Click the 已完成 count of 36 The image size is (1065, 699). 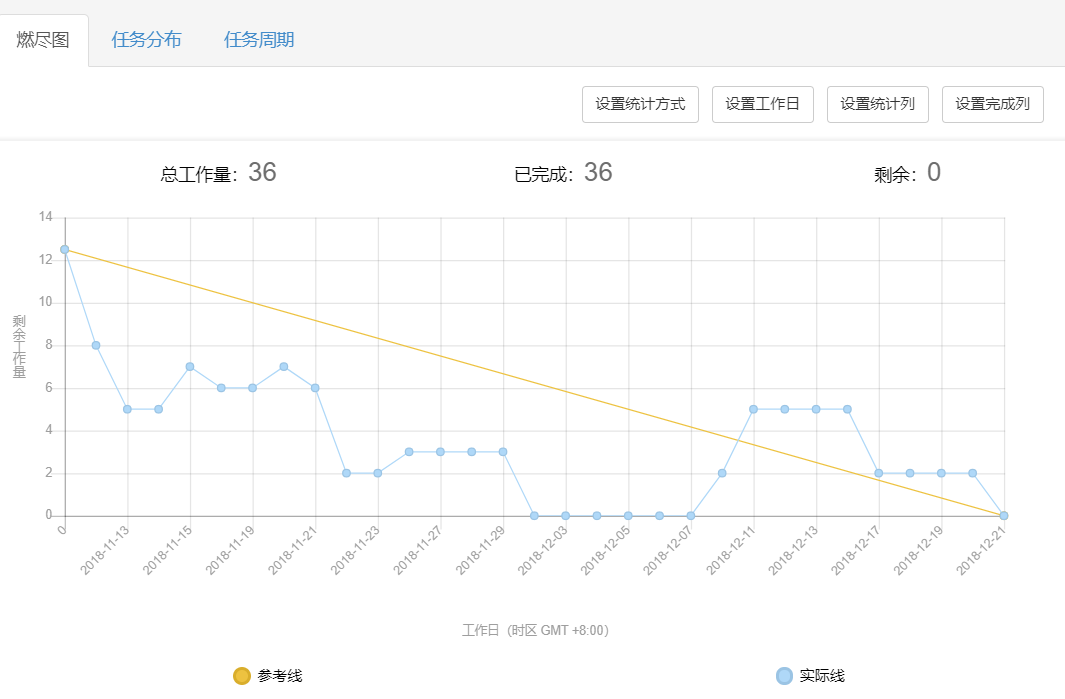click(x=598, y=173)
